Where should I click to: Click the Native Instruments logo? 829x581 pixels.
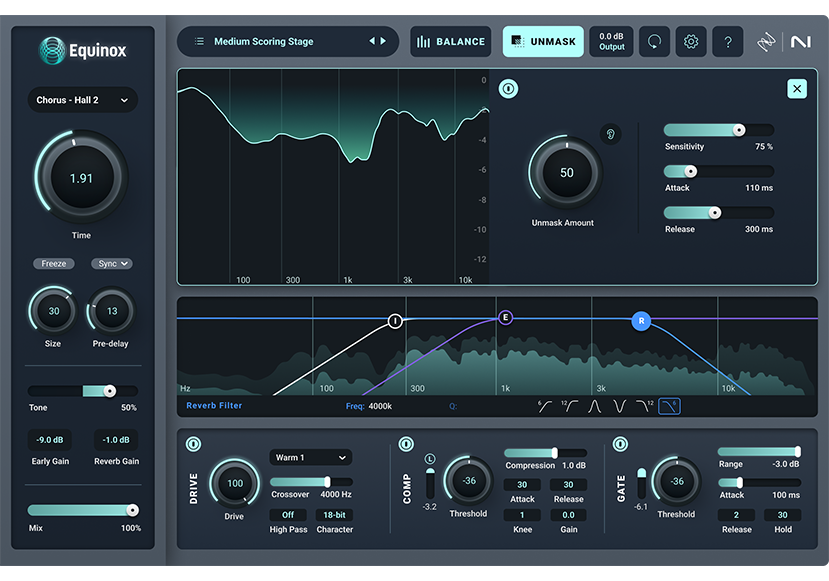(800, 42)
